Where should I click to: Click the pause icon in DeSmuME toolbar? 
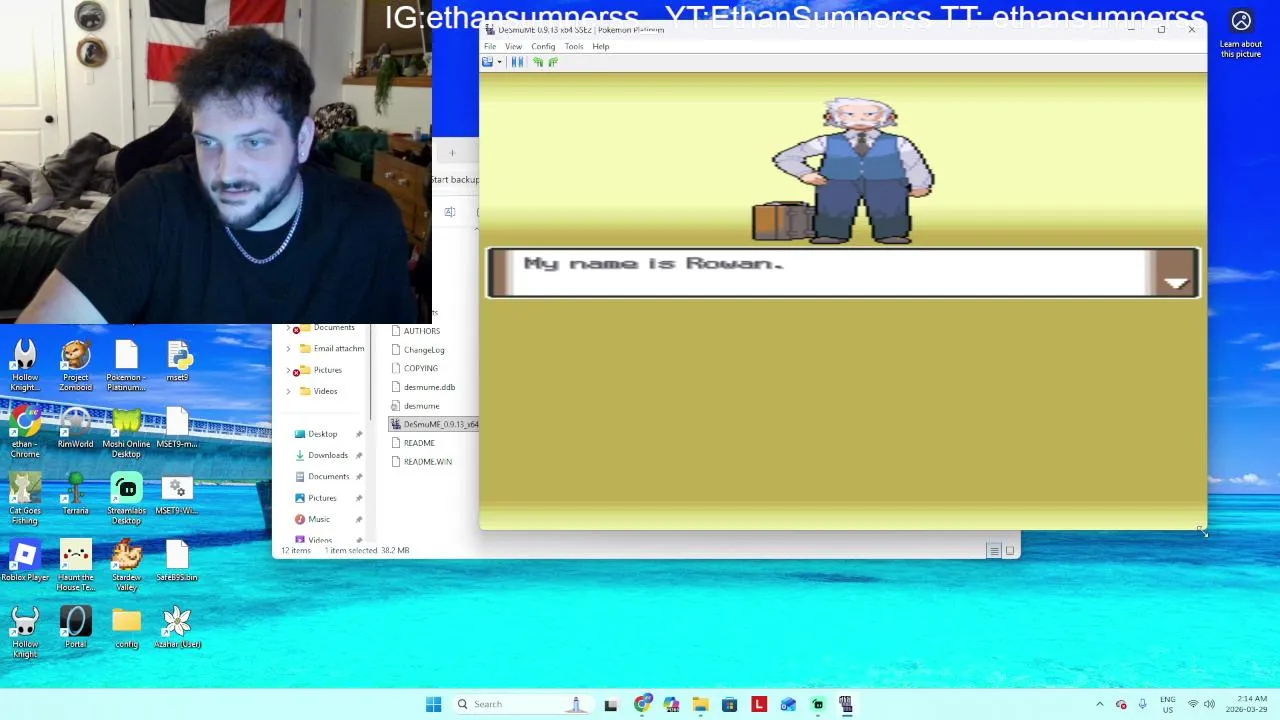[x=517, y=62]
